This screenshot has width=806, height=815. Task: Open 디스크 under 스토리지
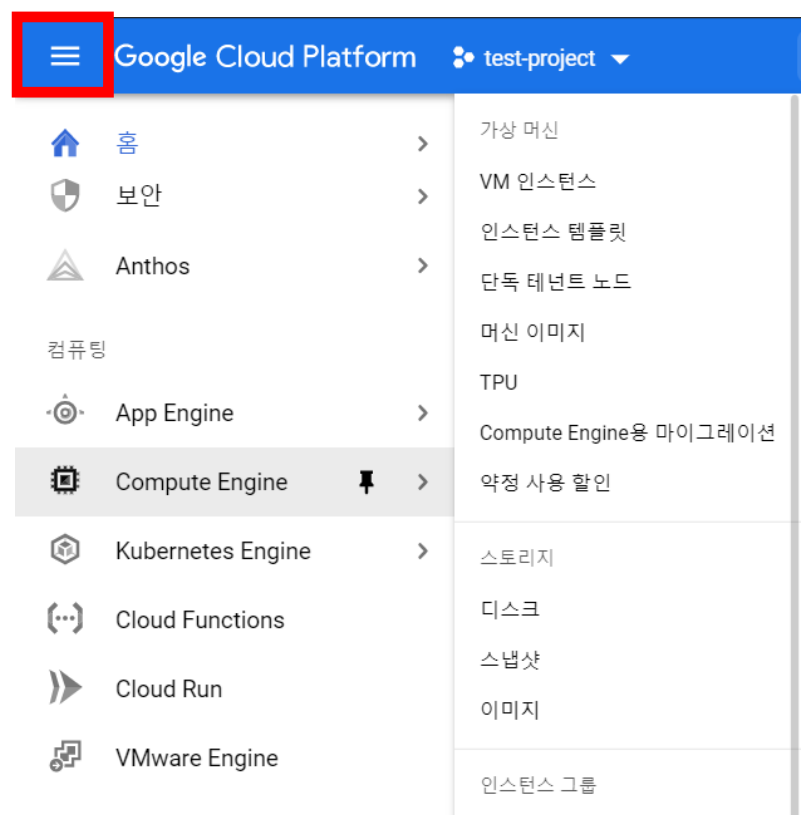coord(510,609)
